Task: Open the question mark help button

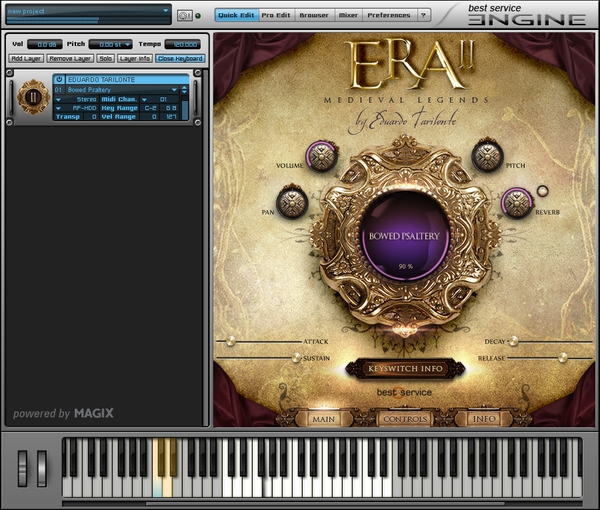Action: pyautogui.click(x=423, y=16)
